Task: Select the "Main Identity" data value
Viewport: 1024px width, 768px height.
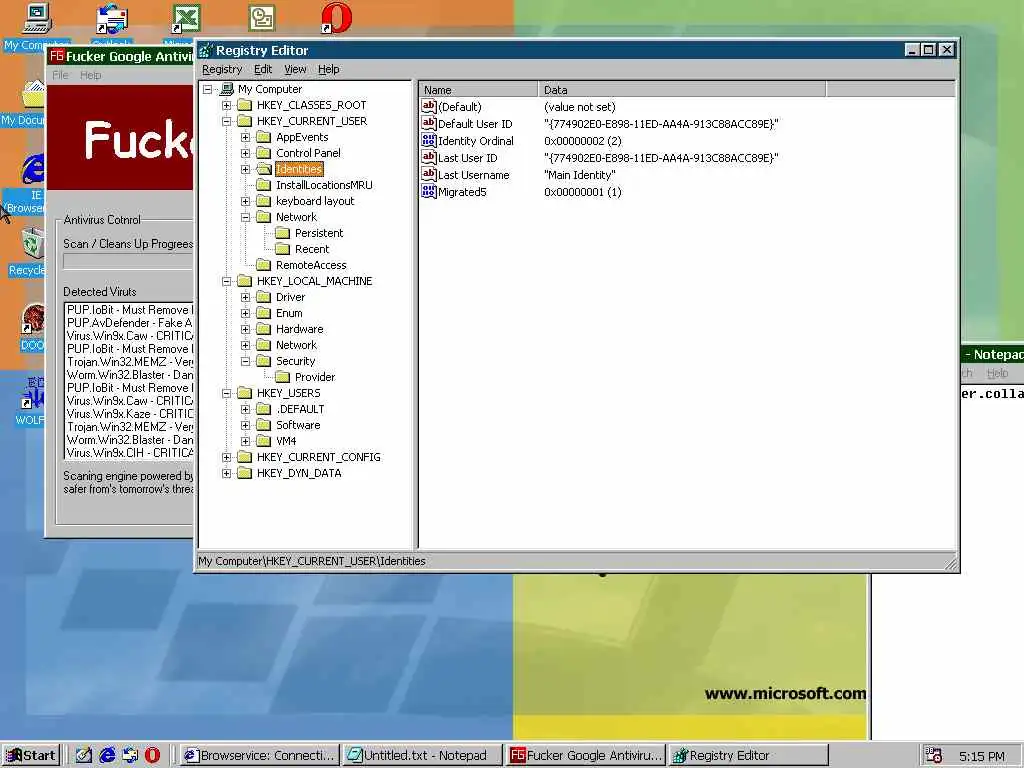Action: click(x=579, y=175)
